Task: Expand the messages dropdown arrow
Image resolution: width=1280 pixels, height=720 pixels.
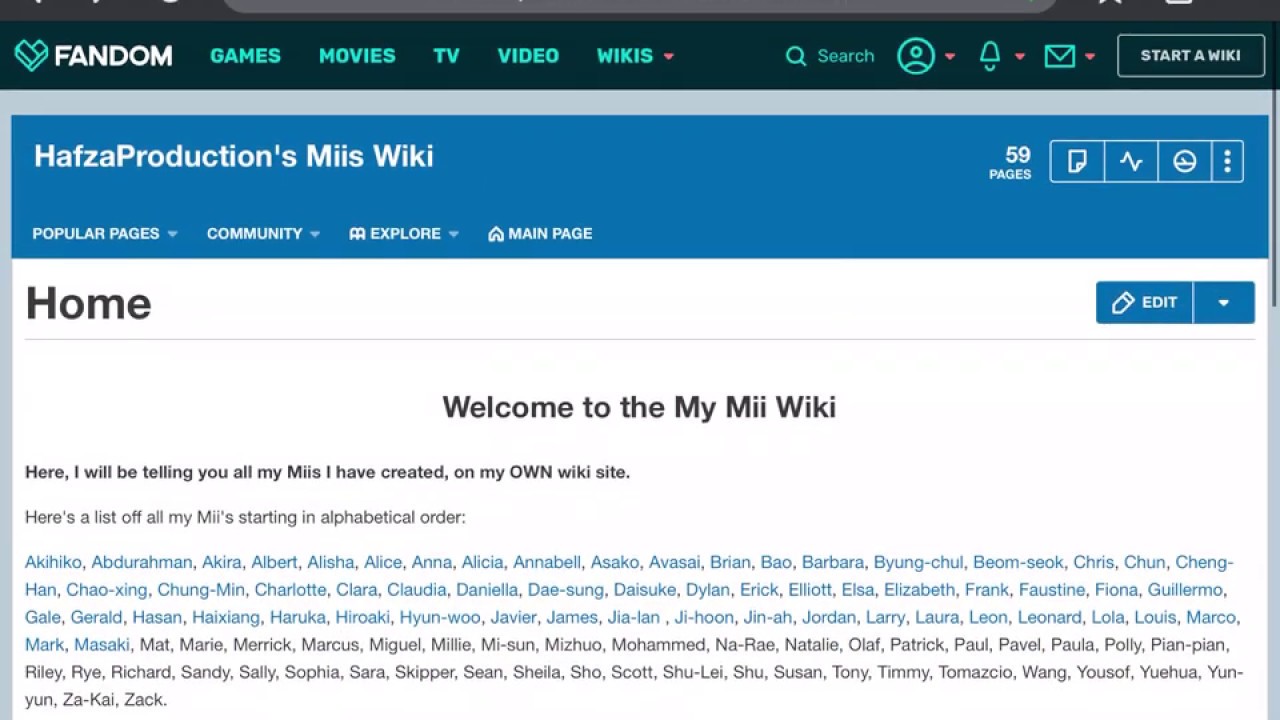Action: 1090,57
